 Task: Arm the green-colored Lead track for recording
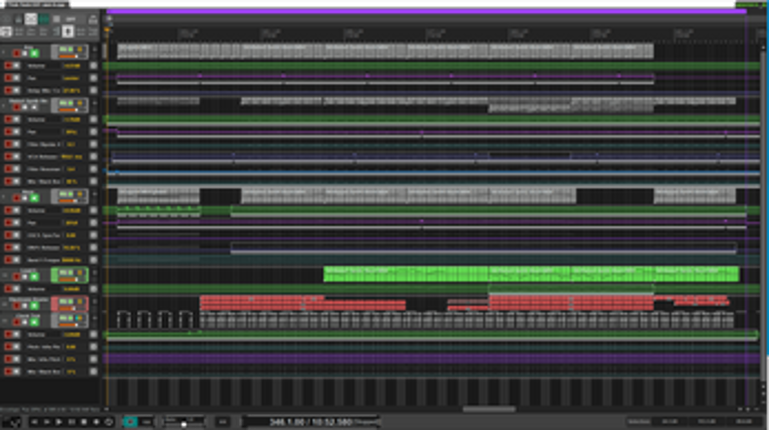point(16,277)
